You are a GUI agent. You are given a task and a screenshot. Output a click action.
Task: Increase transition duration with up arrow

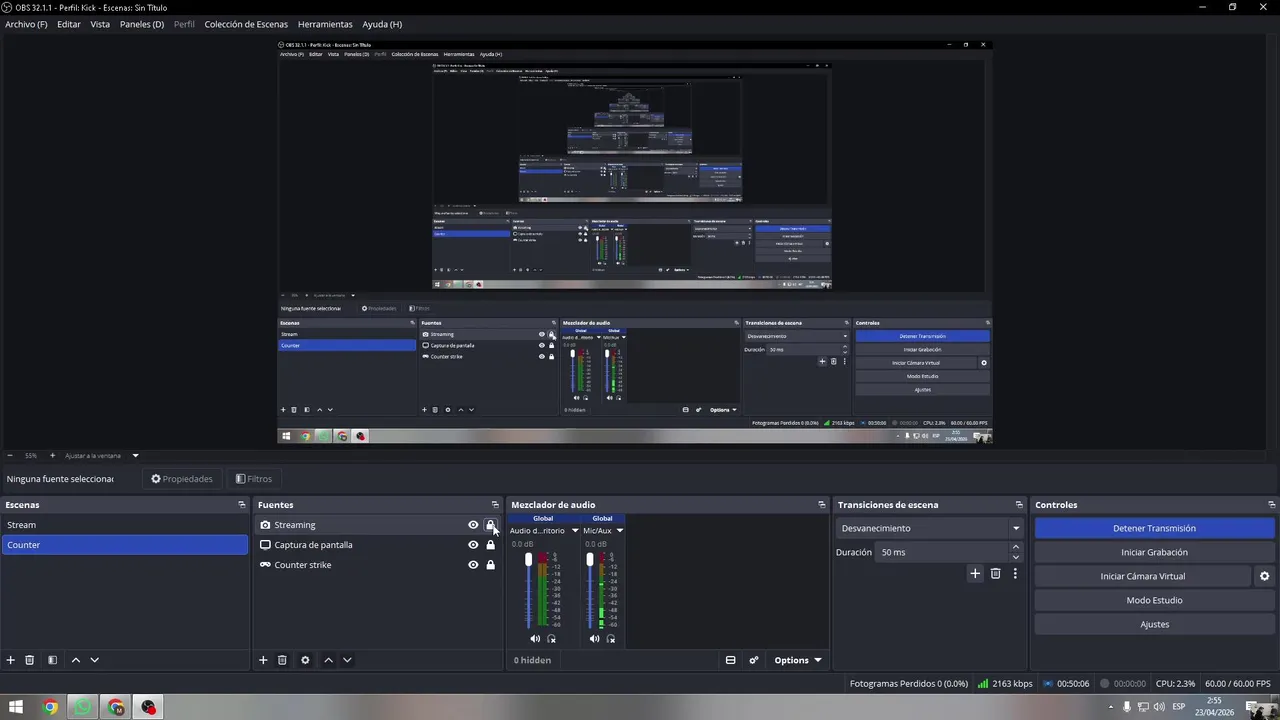(1016, 547)
